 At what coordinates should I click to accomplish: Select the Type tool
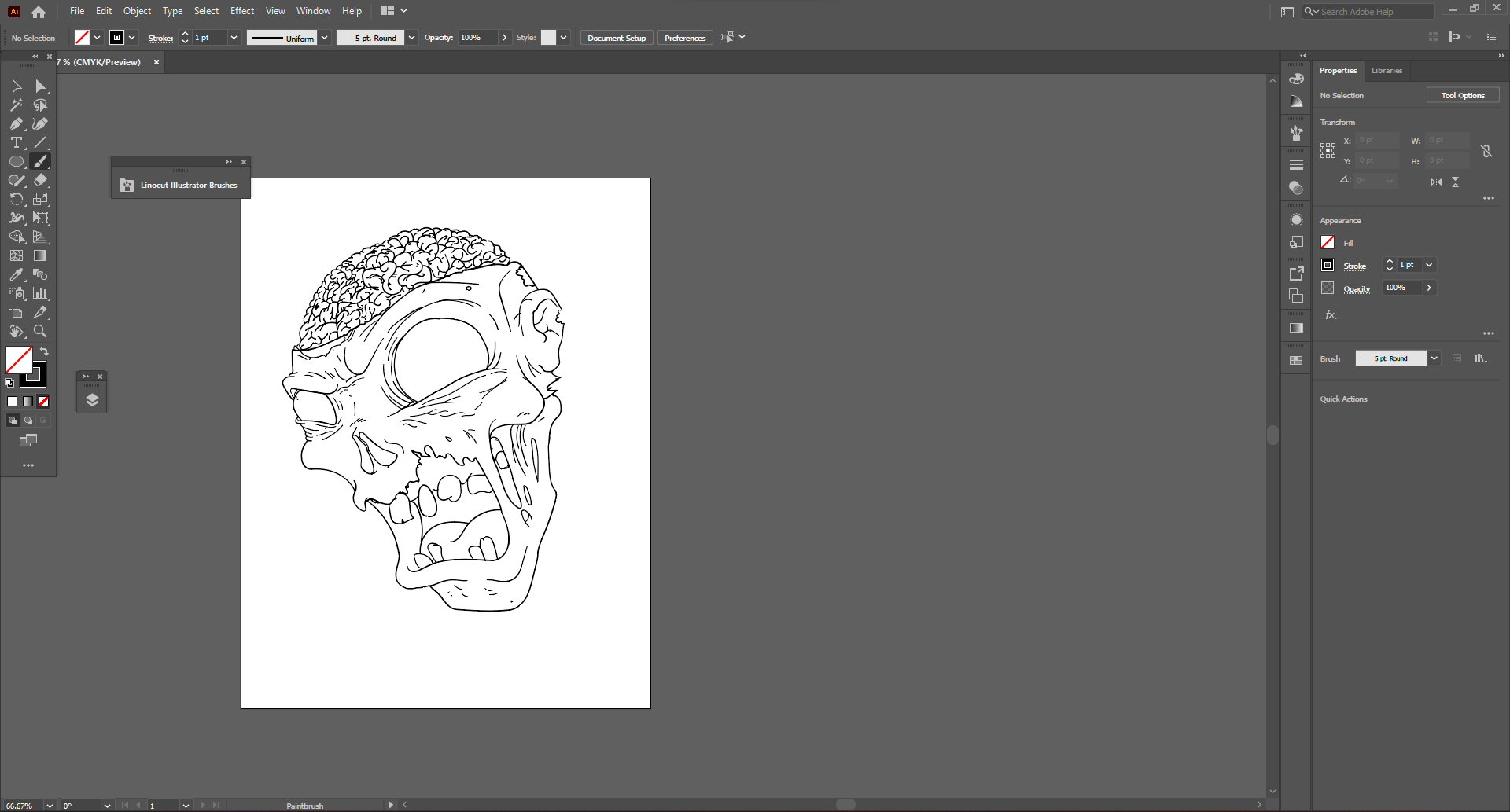[x=17, y=142]
